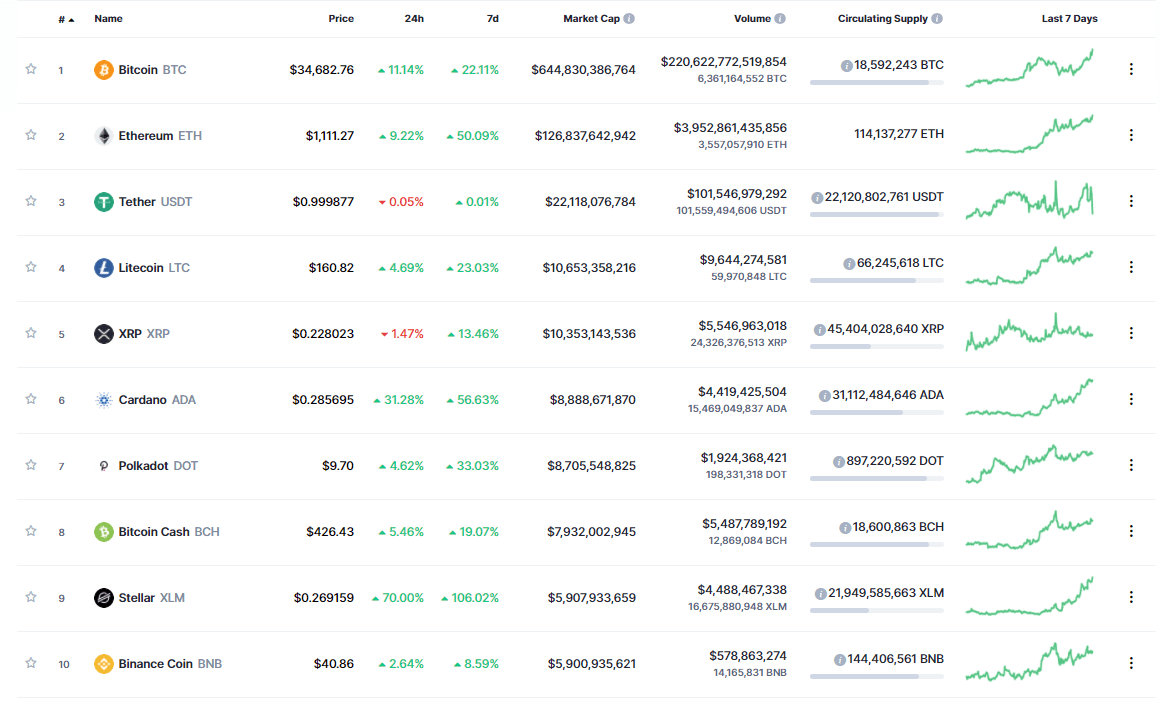Screen dimensions: 1160x703
Task: Click info icon beside Litecoin circulating supply
Action: pos(849,263)
